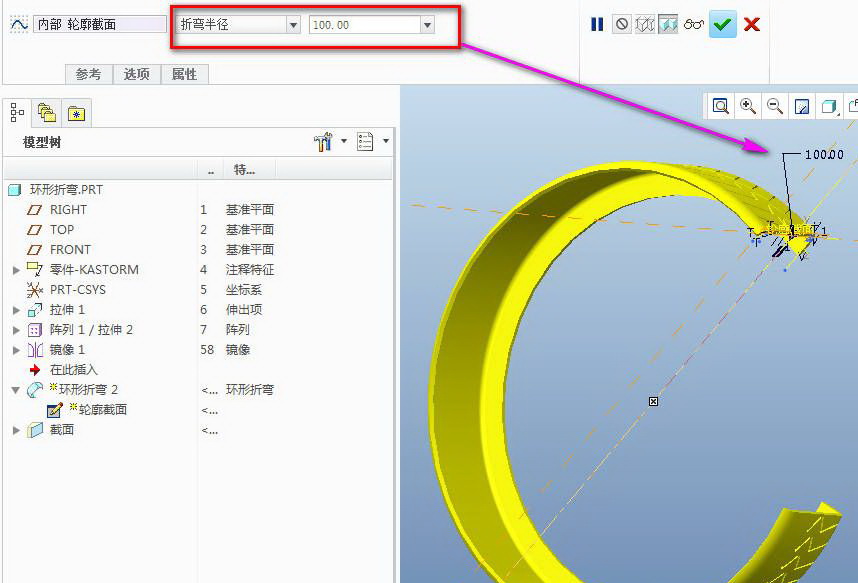The height and width of the screenshot is (583, 858).
Task: Click the 伸出项 feature type cell
Action: click(x=244, y=310)
